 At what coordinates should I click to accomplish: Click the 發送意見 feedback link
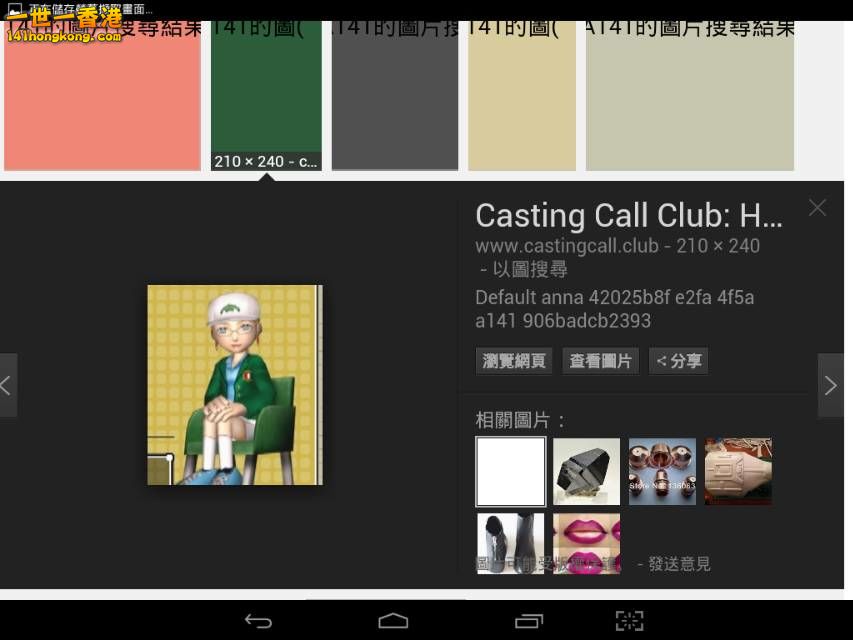679,564
